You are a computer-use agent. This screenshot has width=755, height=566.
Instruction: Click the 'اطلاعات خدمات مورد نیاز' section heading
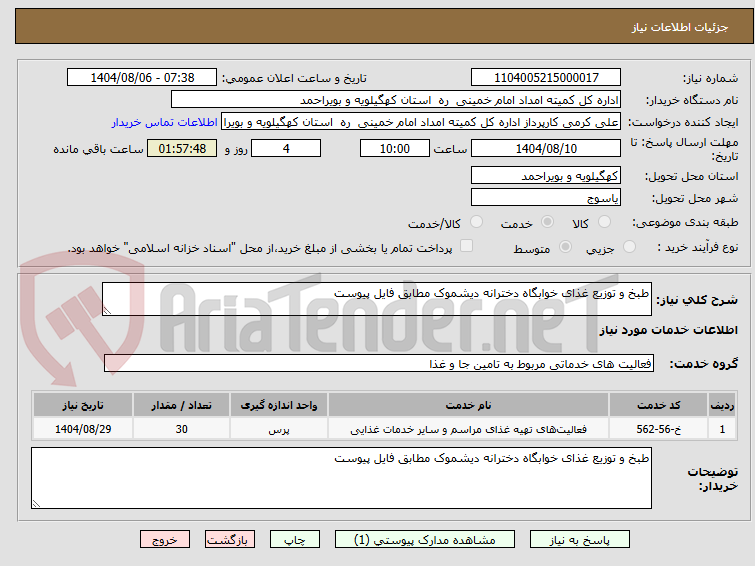point(668,330)
